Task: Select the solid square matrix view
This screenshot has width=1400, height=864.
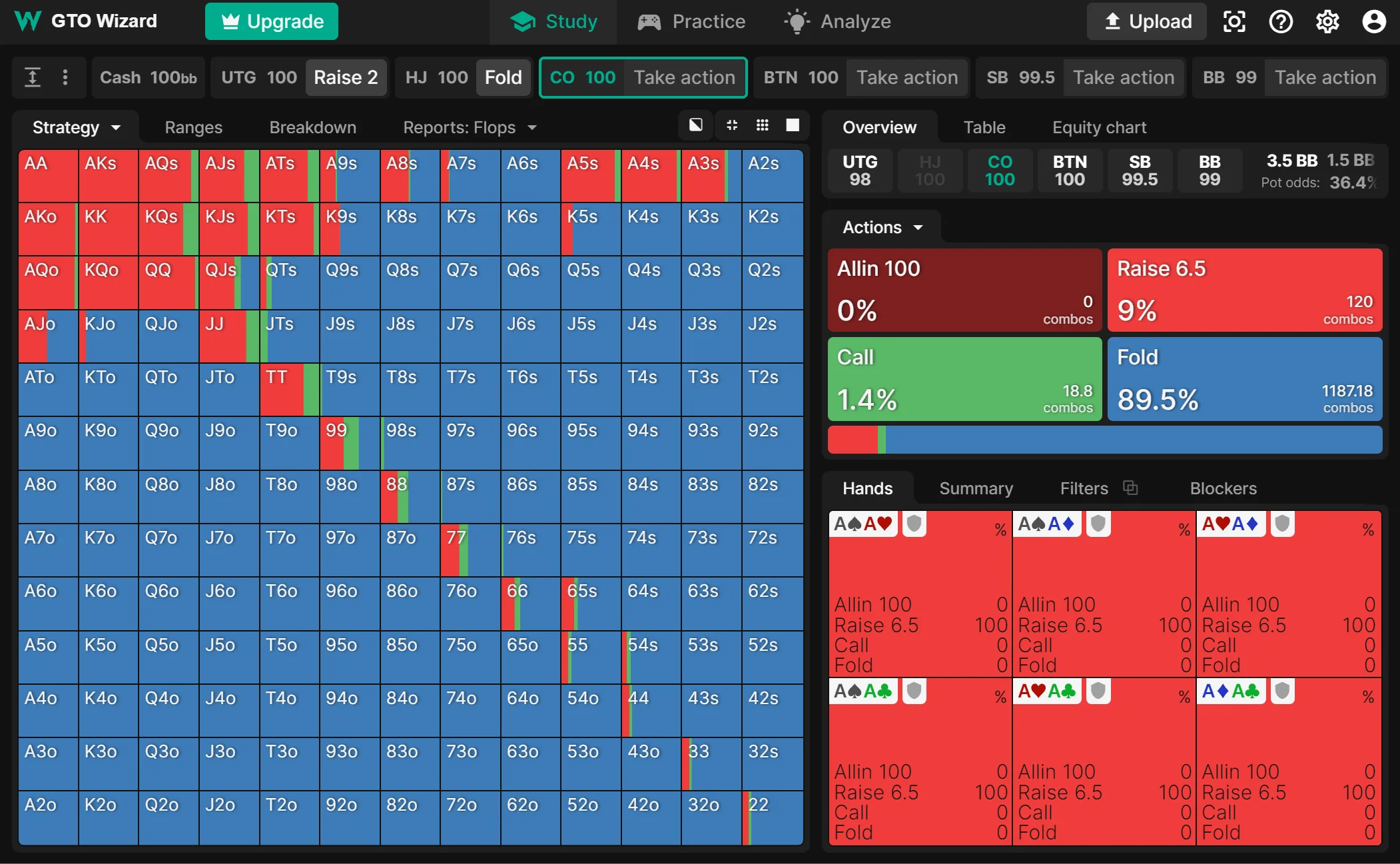Action: [793, 125]
